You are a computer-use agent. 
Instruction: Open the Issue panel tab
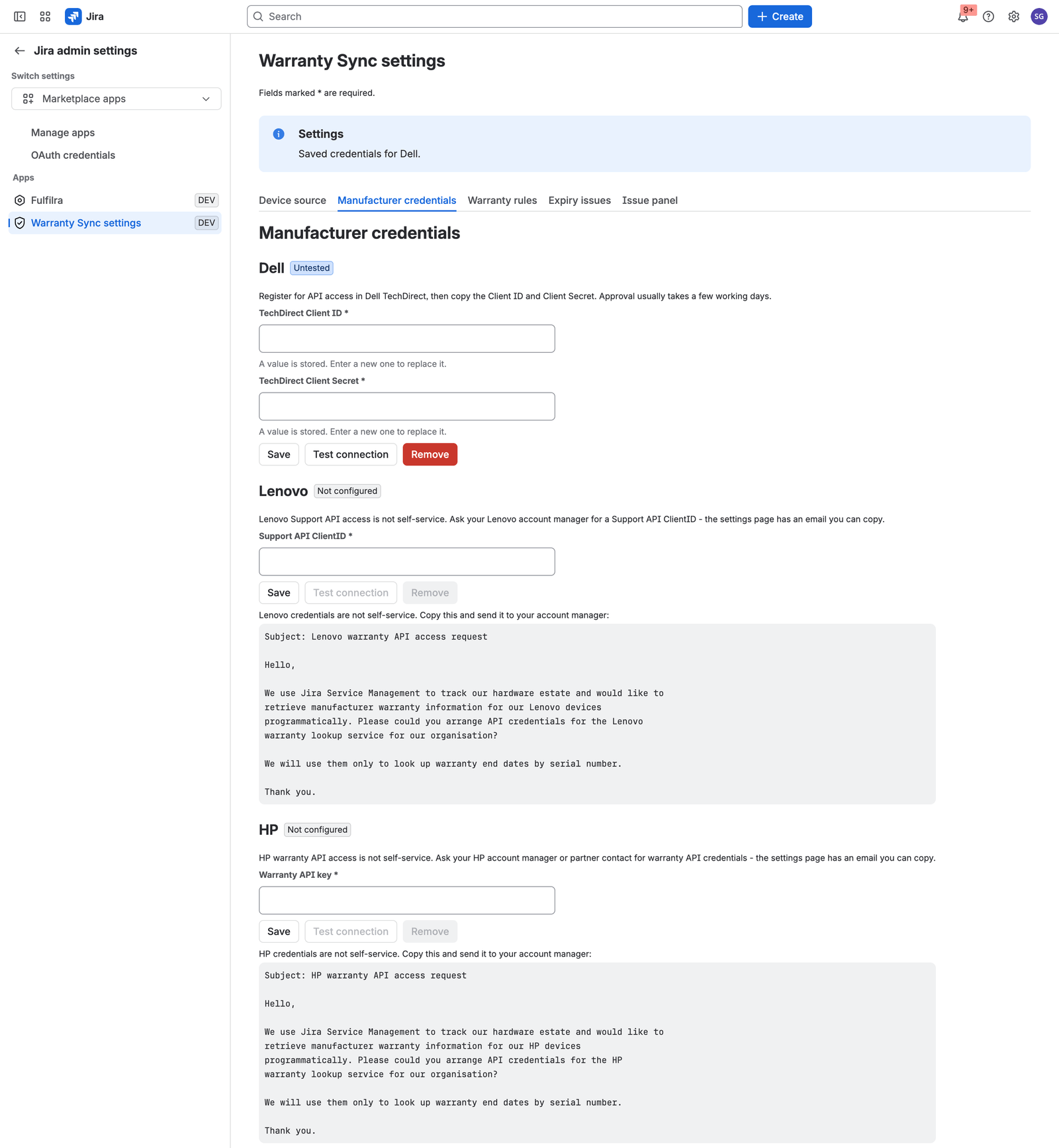[x=649, y=201]
